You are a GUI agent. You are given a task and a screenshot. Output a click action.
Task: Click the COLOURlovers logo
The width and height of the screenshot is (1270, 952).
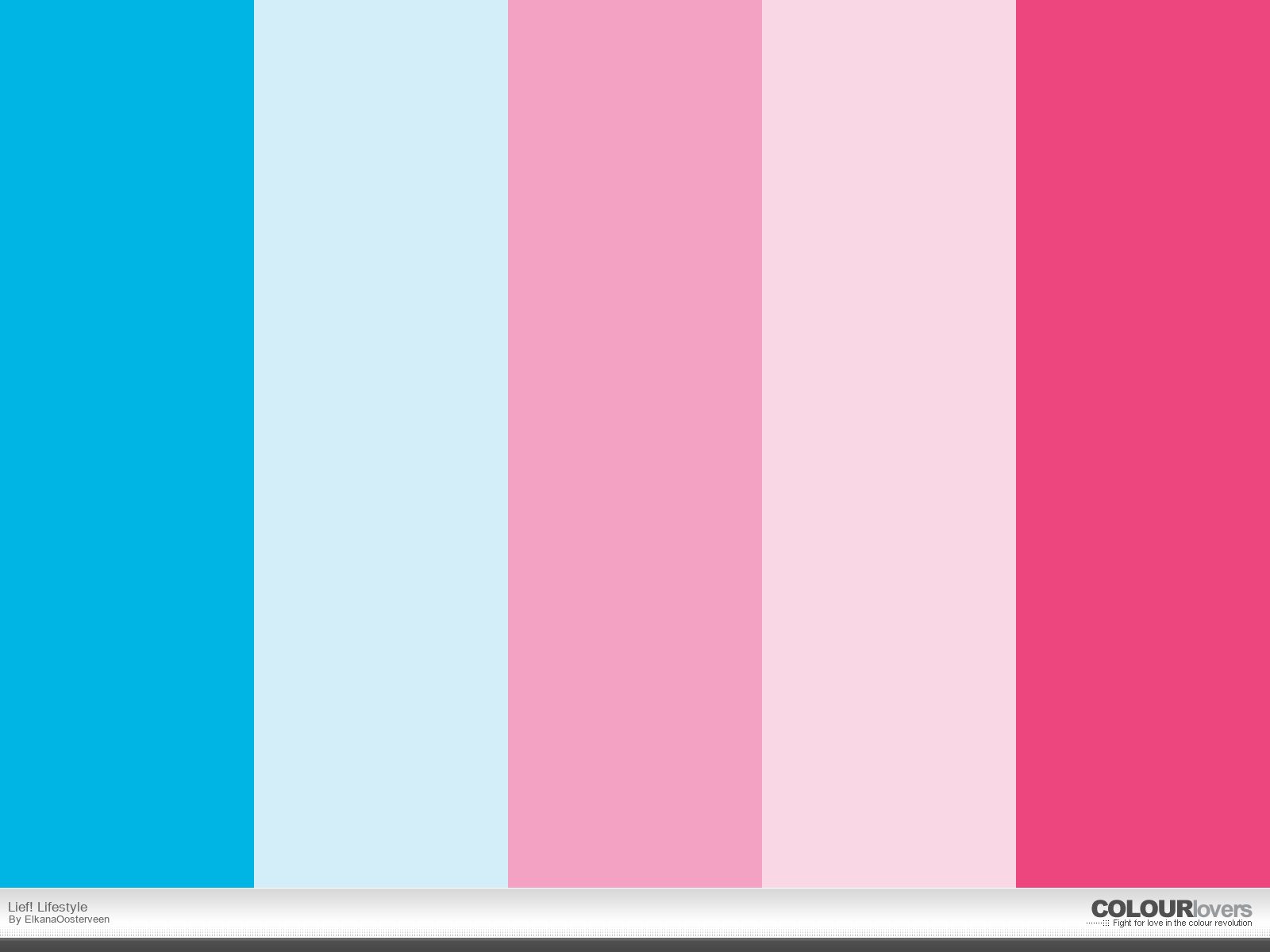tap(1172, 909)
